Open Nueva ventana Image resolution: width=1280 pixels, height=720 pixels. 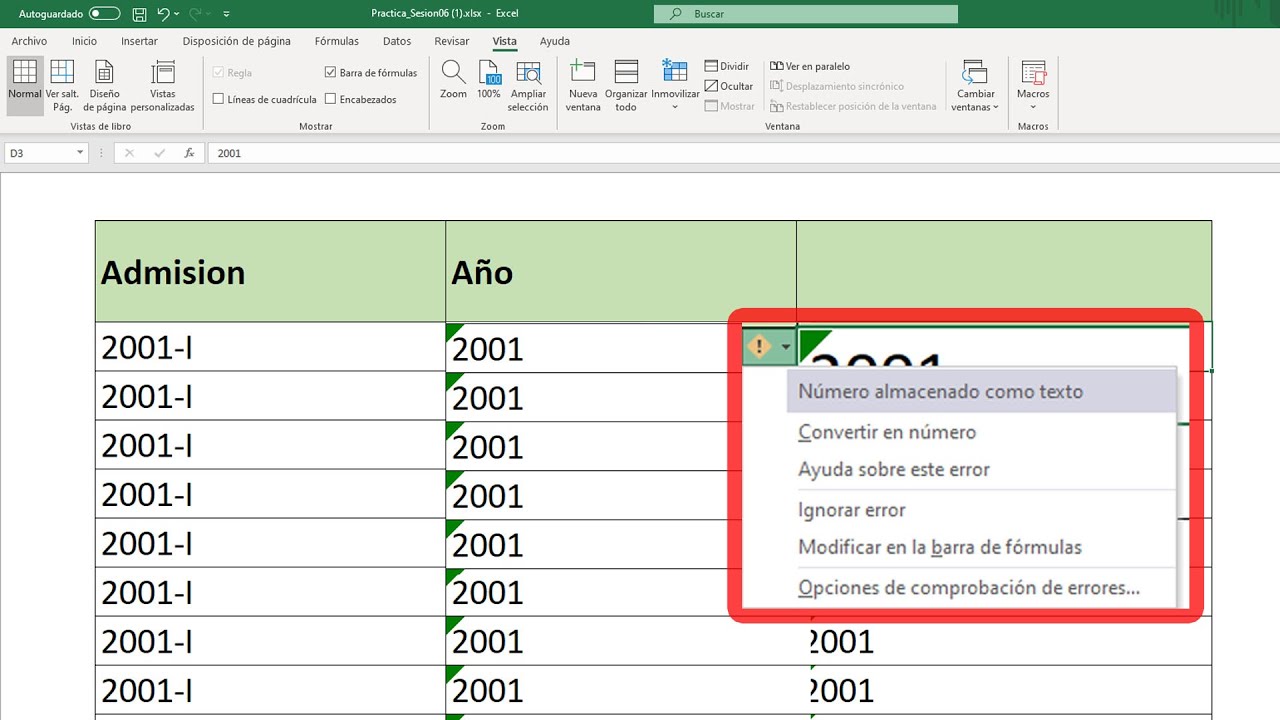[582, 73]
